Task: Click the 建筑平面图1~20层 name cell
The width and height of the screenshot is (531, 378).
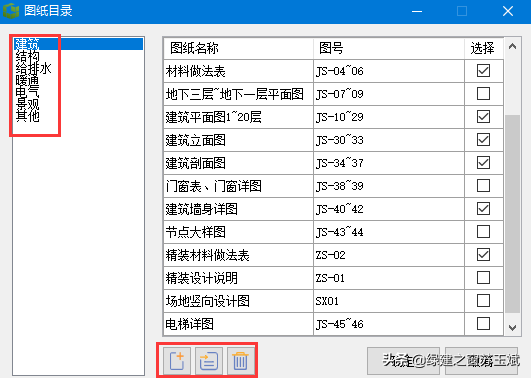Action: (238, 117)
